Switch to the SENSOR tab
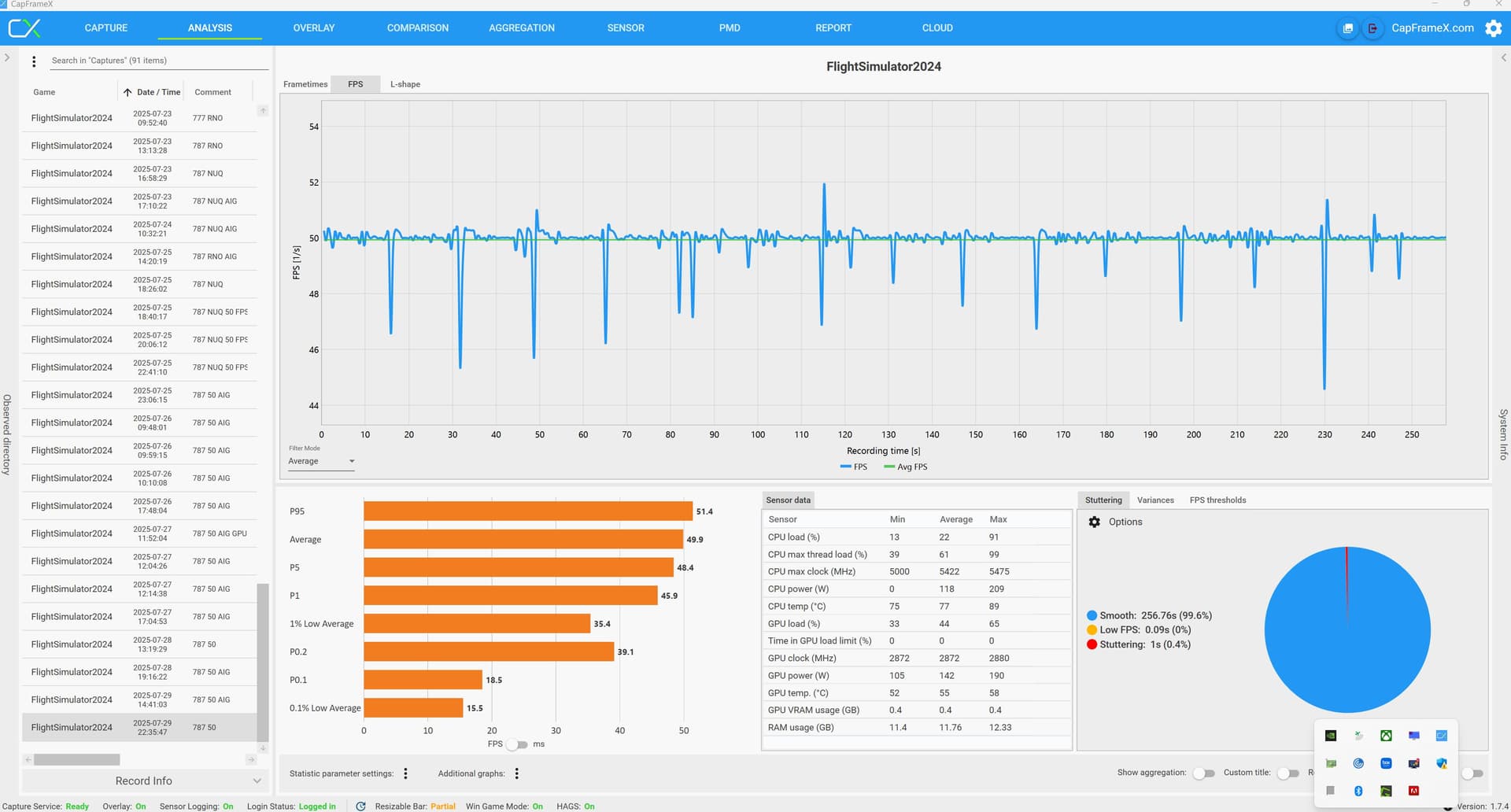 (x=626, y=28)
